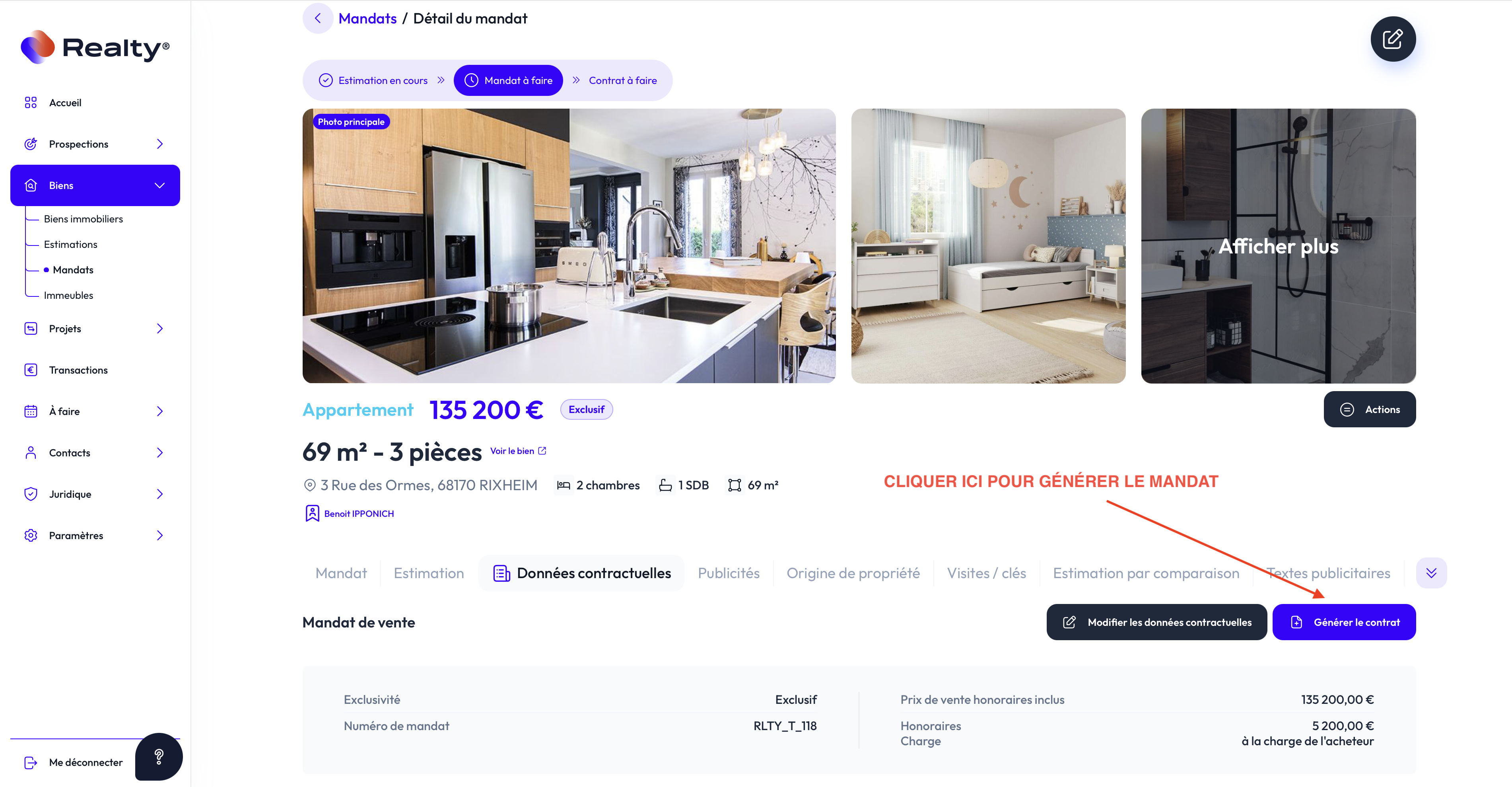Go back with the left arrow icon
The height and width of the screenshot is (787, 1512).
[x=317, y=18]
